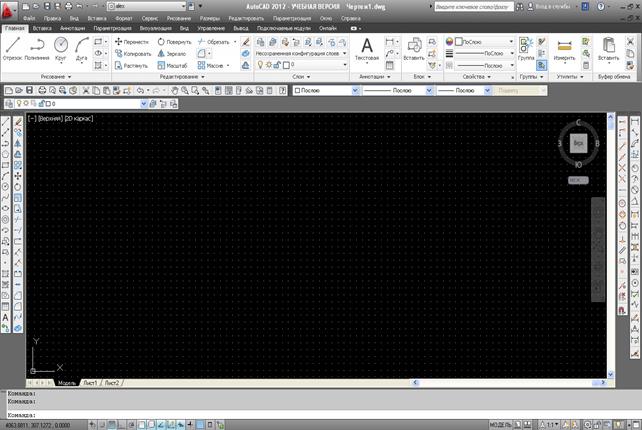Click Fillet icon in Редактирование panel
The width and height of the screenshot is (642, 430).
pos(201,54)
